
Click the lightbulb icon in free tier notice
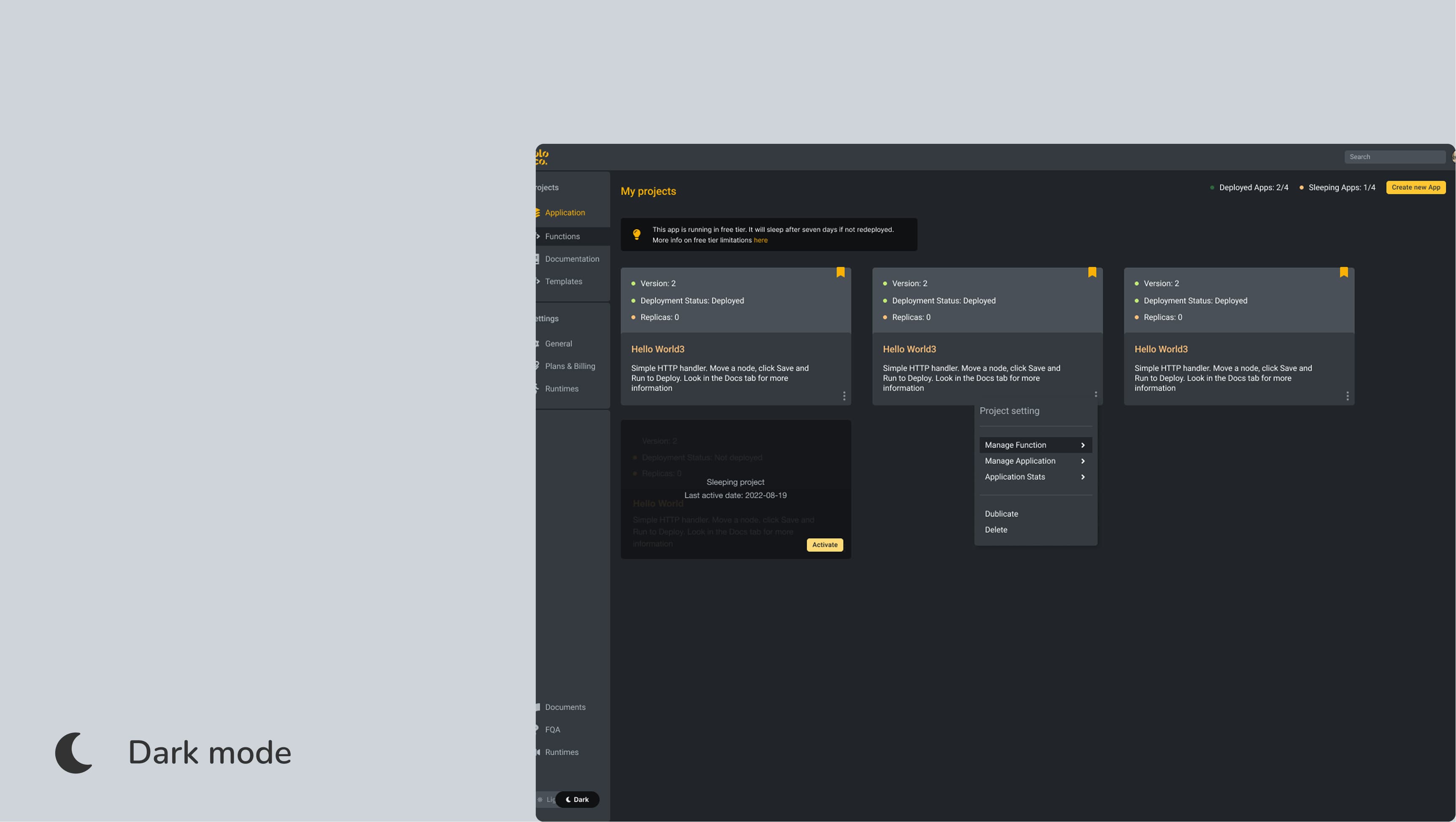[x=636, y=234]
